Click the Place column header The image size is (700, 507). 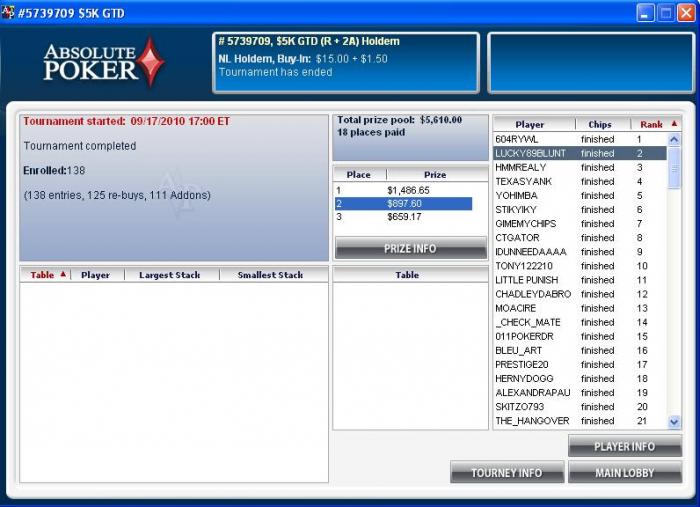click(360, 175)
